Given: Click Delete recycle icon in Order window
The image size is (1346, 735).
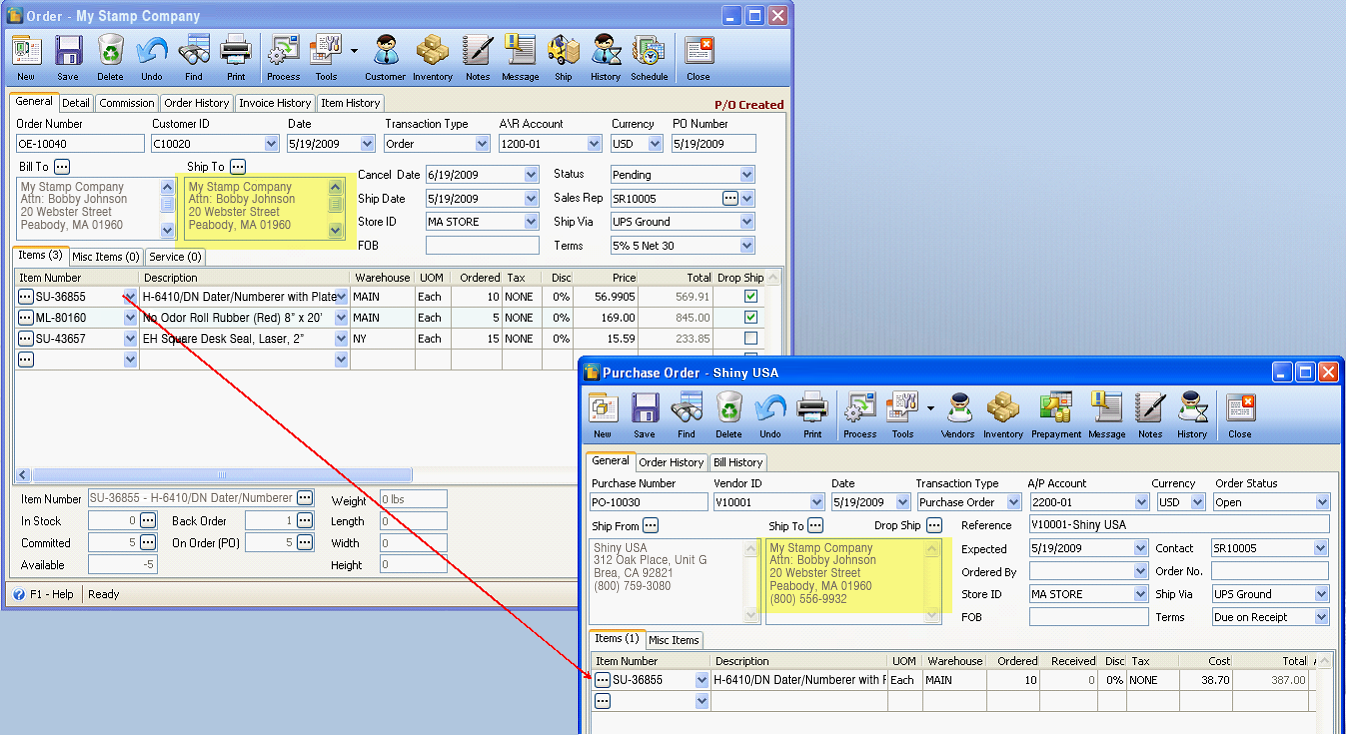Looking at the screenshot, I should point(110,50).
